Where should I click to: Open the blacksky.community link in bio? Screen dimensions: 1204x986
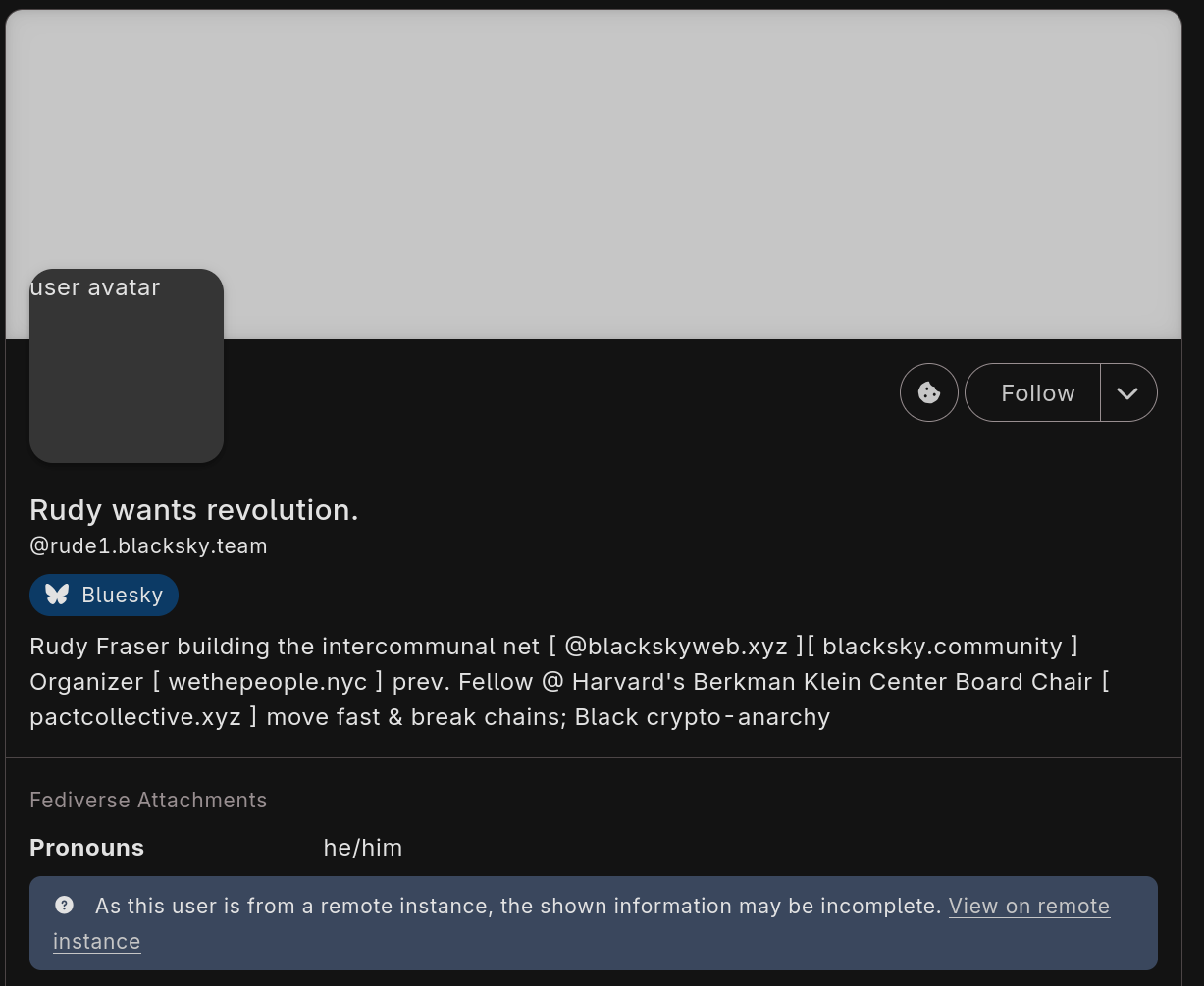(942, 647)
